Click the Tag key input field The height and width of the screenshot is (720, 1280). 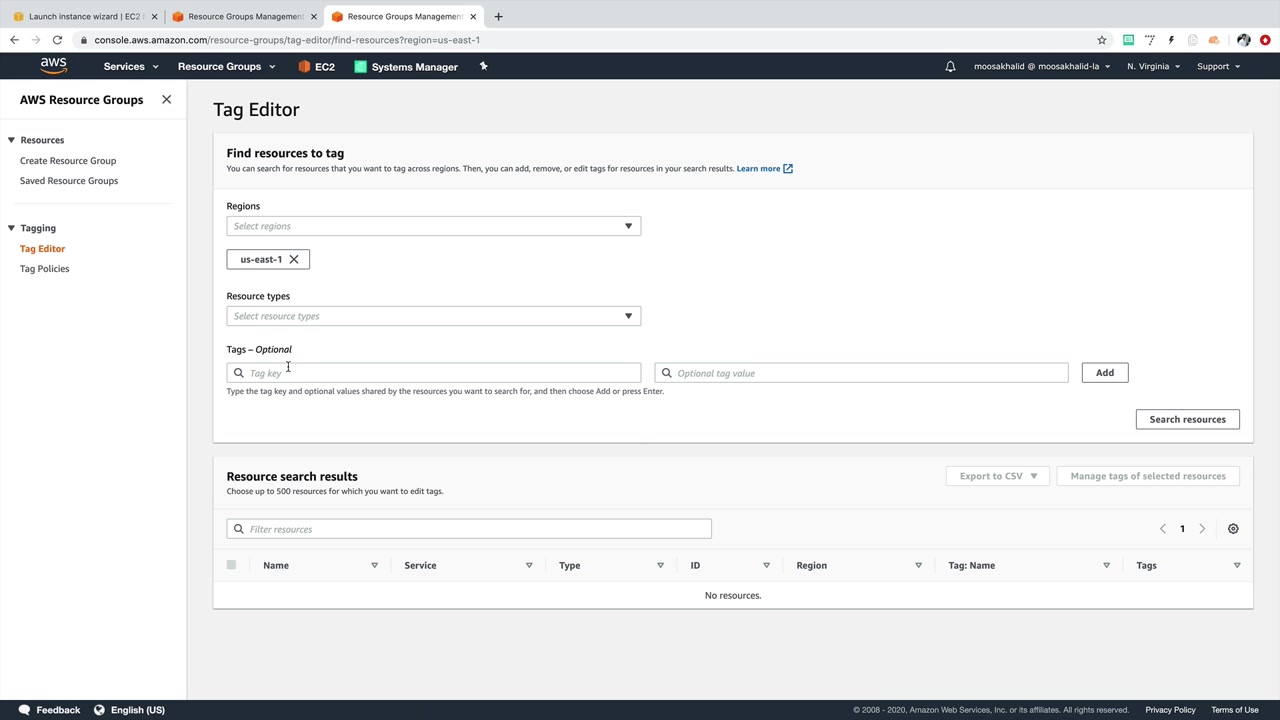point(440,373)
